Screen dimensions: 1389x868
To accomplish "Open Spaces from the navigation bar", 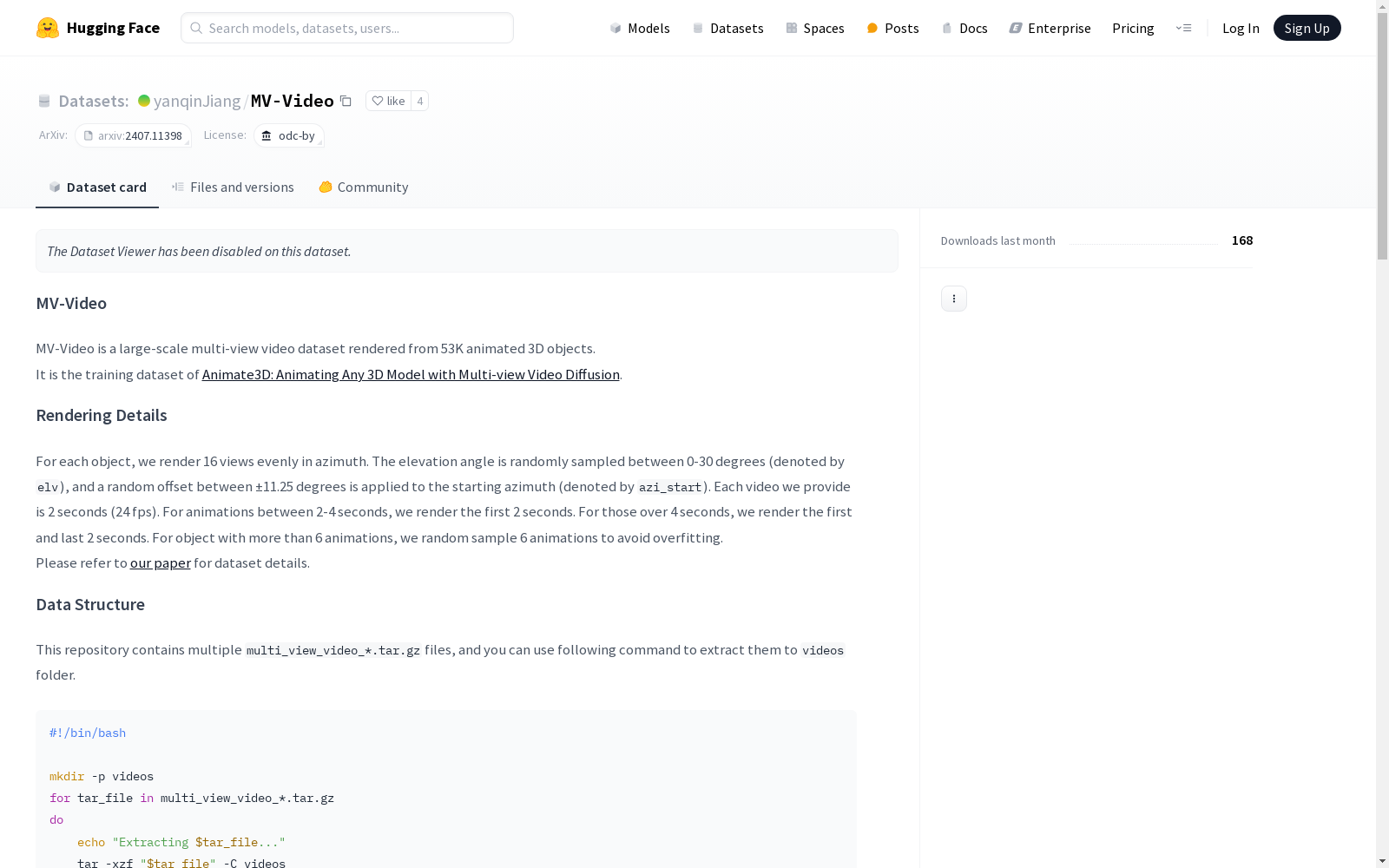I will 815,28.
